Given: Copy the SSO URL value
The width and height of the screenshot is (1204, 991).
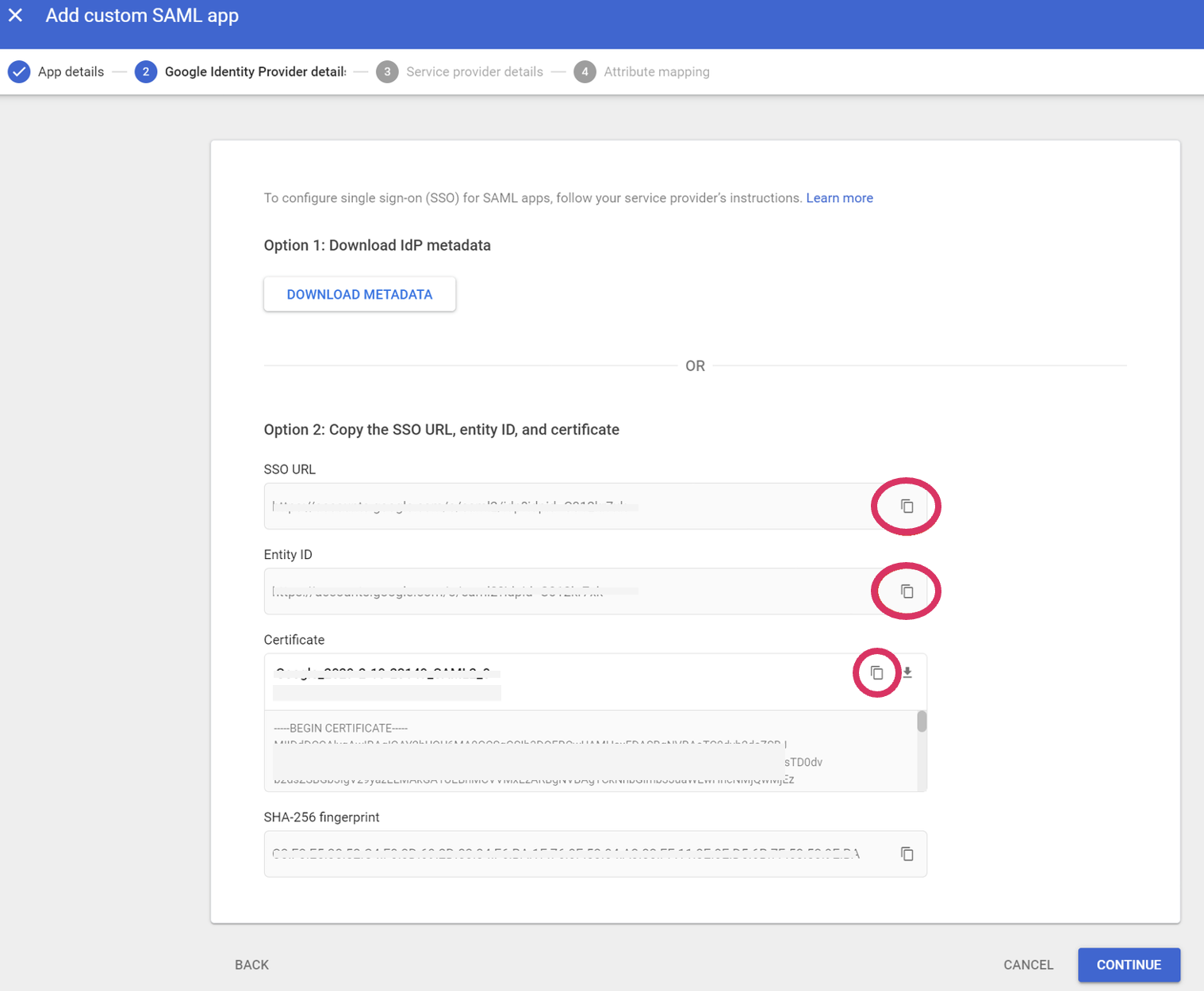Looking at the screenshot, I should [907, 506].
